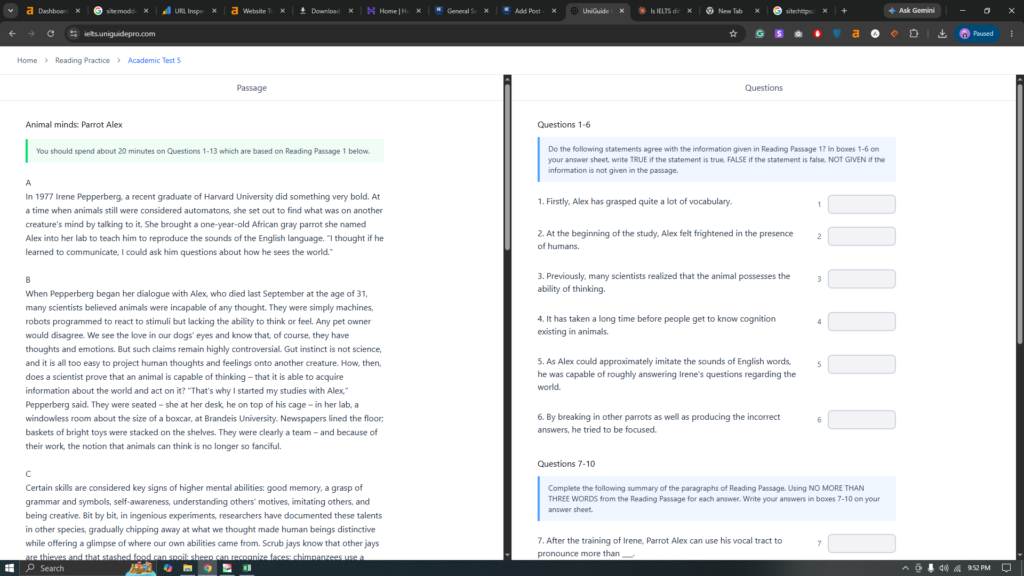Image resolution: width=1024 pixels, height=576 pixels.
Task: Open the Windows Start menu
Action: coord(9,568)
